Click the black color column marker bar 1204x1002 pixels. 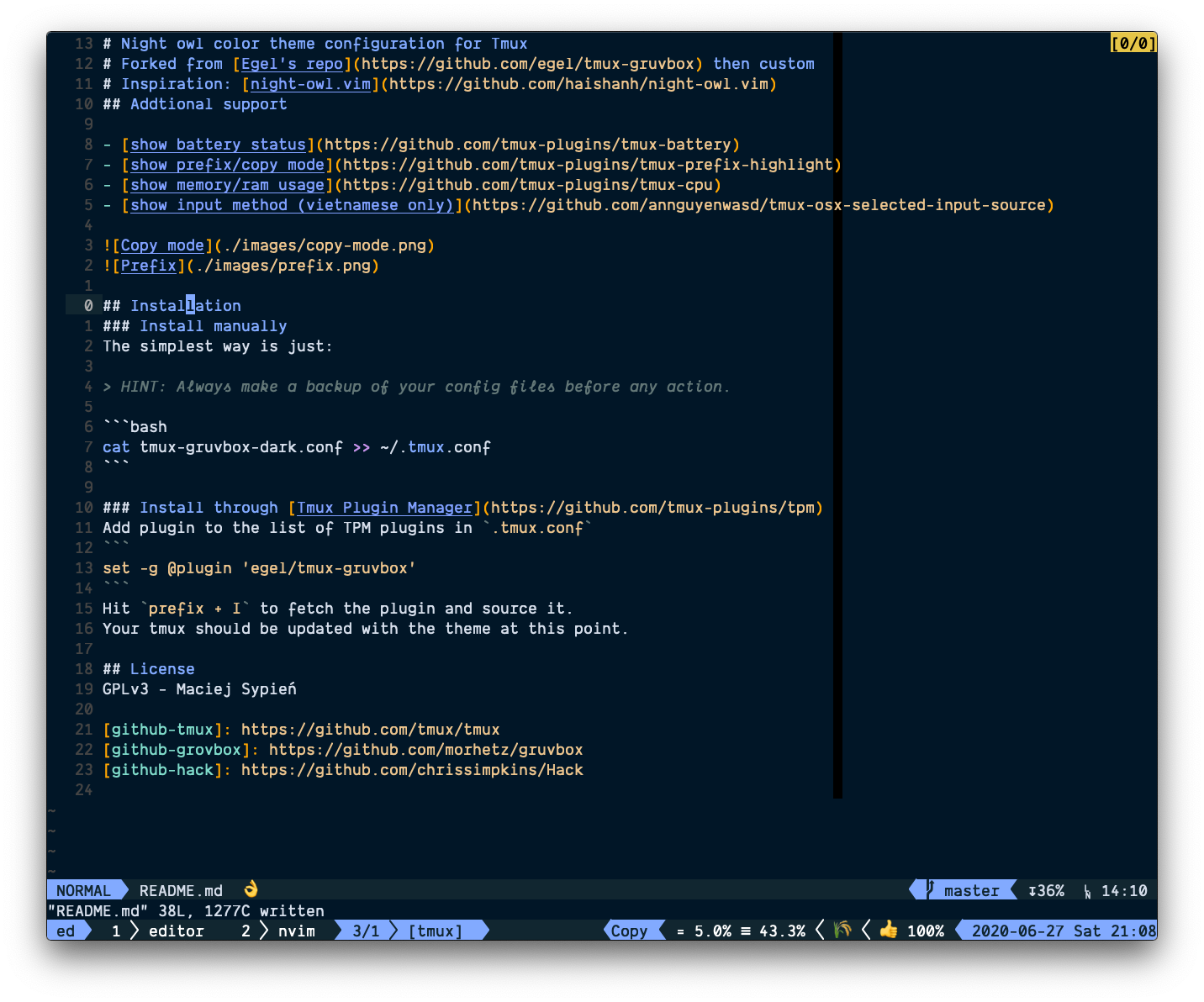pos(837,415)
